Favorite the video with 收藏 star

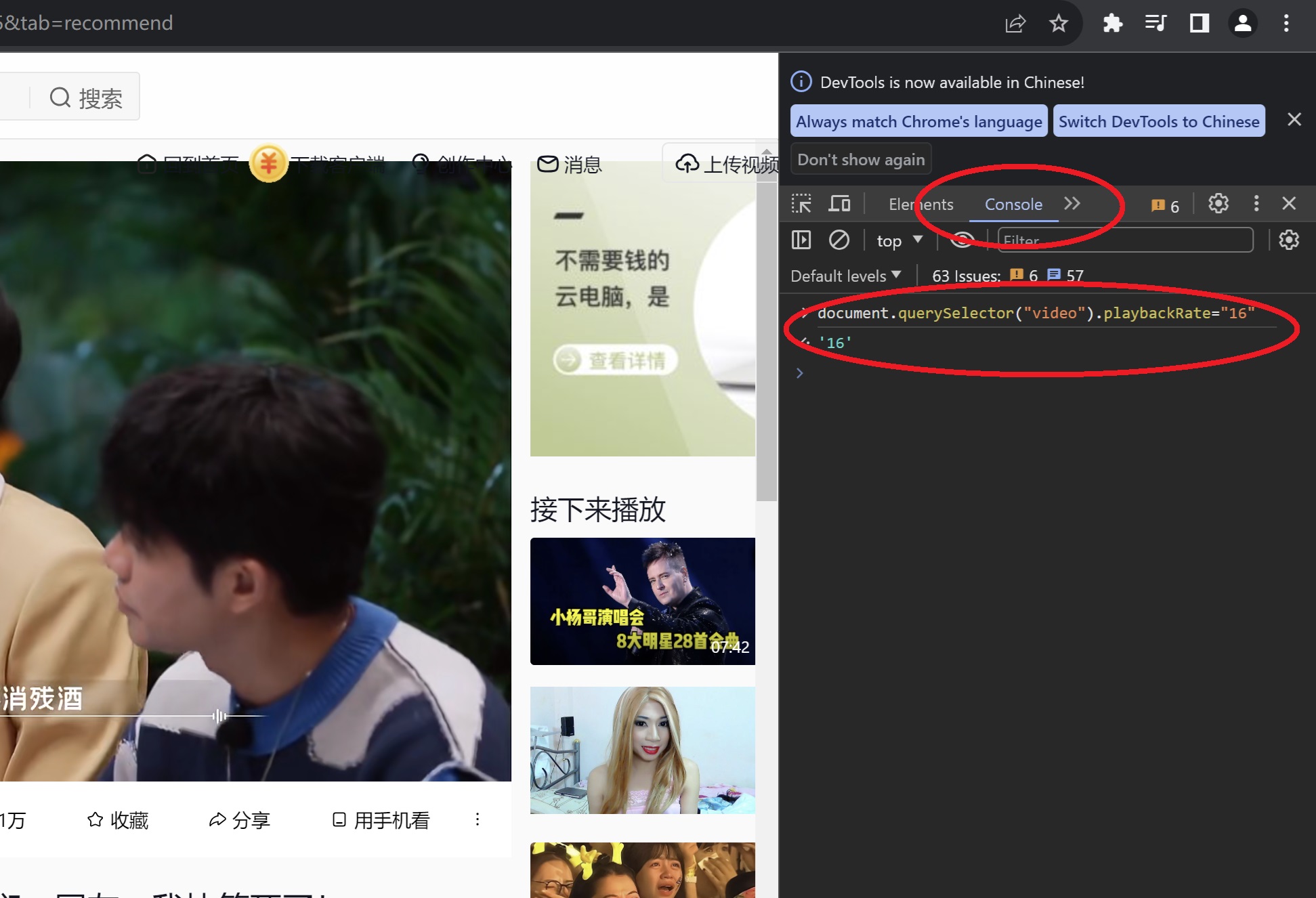click(x=118, y=820)
